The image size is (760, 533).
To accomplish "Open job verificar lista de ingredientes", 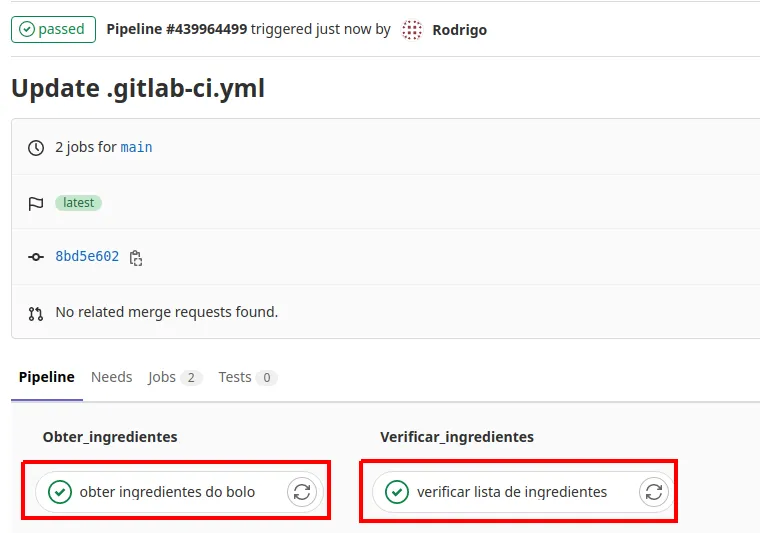I will pos(512,492).
